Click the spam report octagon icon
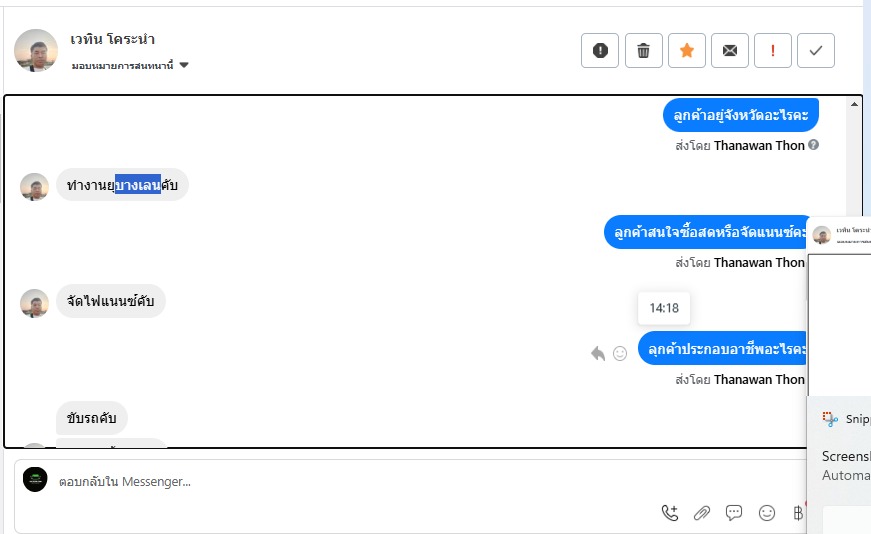The width and height of the screenshot is (871, 534). [x=600, y=51]
